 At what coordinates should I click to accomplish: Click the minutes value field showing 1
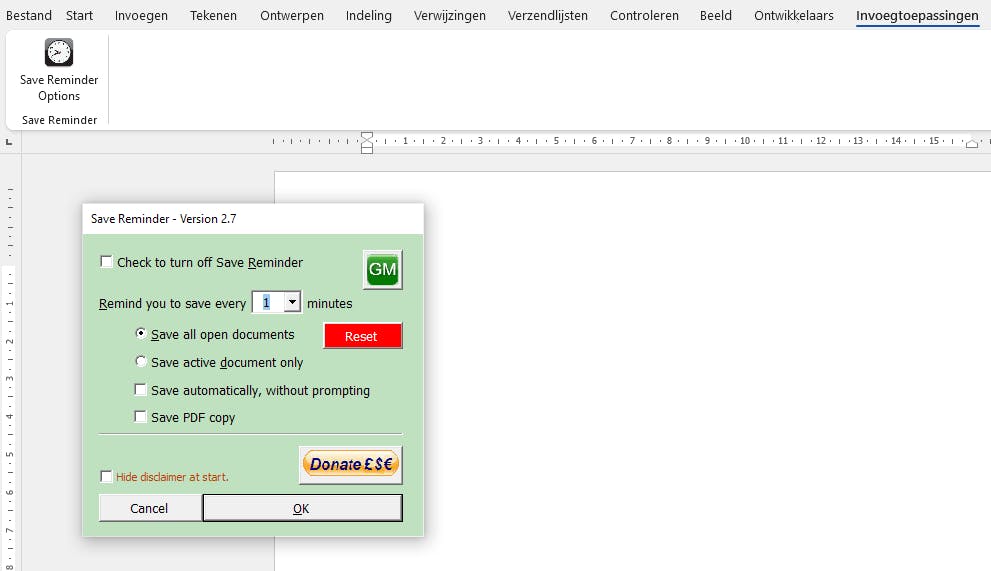pyautogui.click(x=268, y=303)
